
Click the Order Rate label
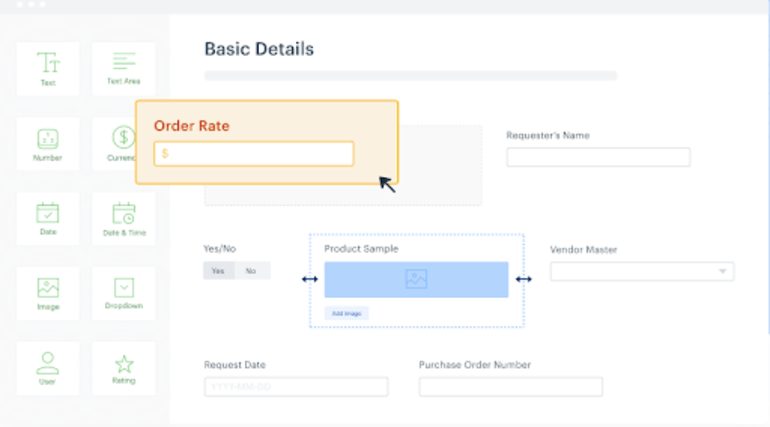[x=192, y=126]
